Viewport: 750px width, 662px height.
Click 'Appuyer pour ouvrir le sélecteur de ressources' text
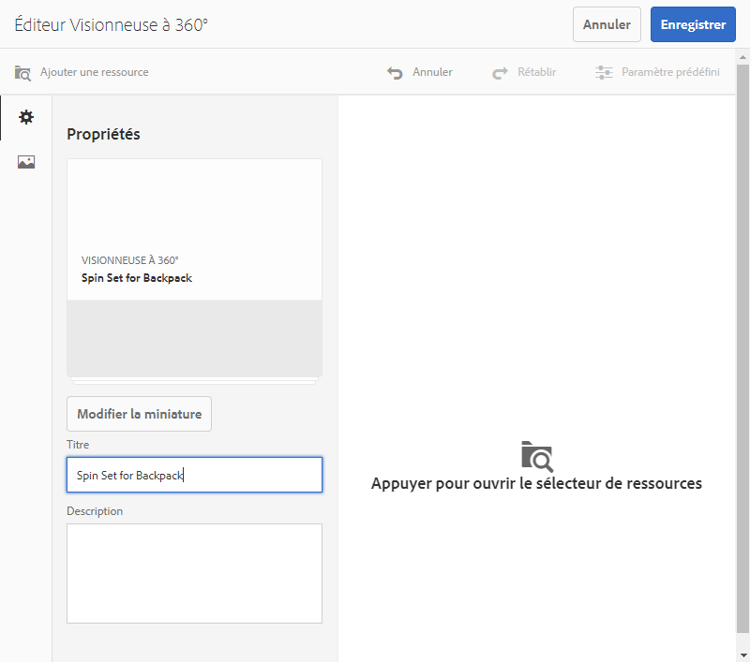pyautogui.click(x=537, y=484)
